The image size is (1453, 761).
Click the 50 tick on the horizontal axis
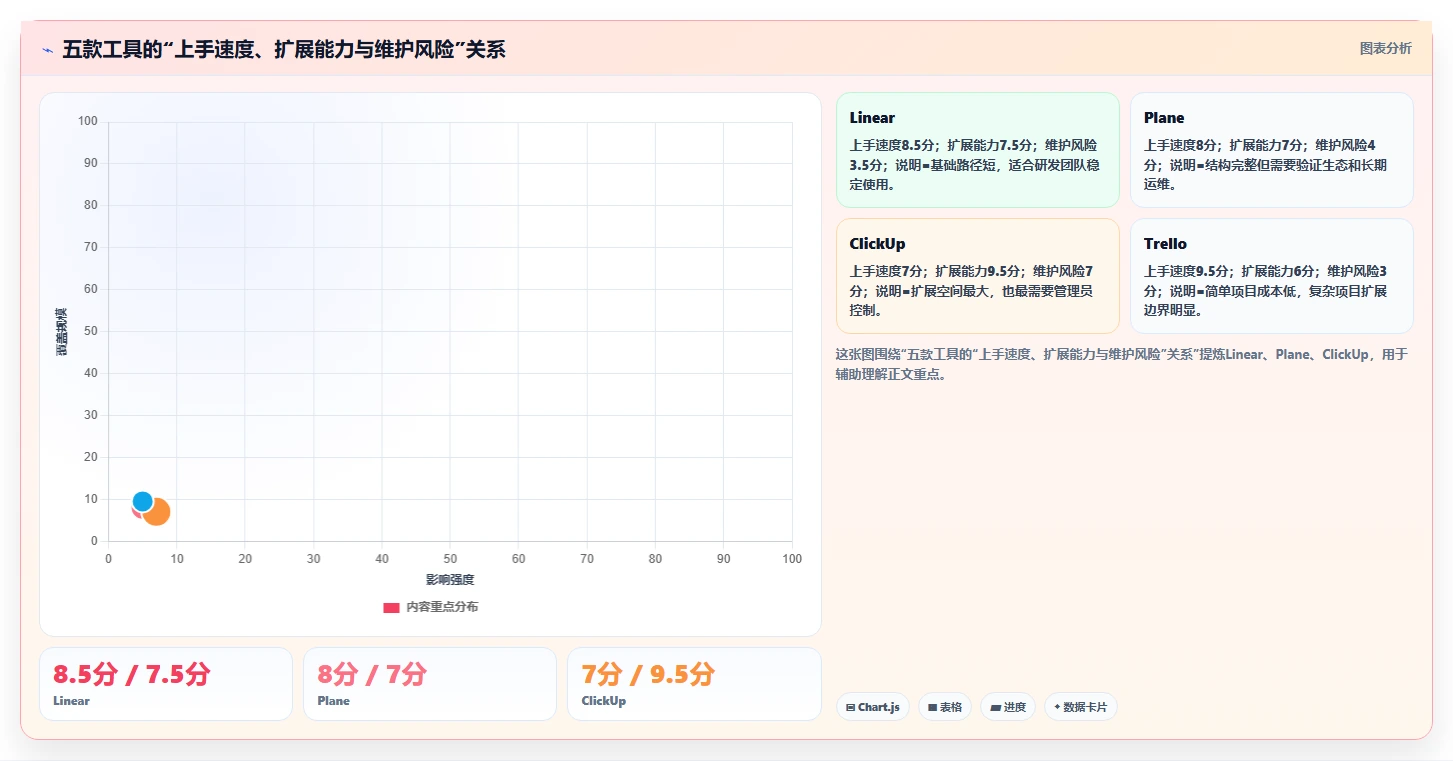point(450,559)
